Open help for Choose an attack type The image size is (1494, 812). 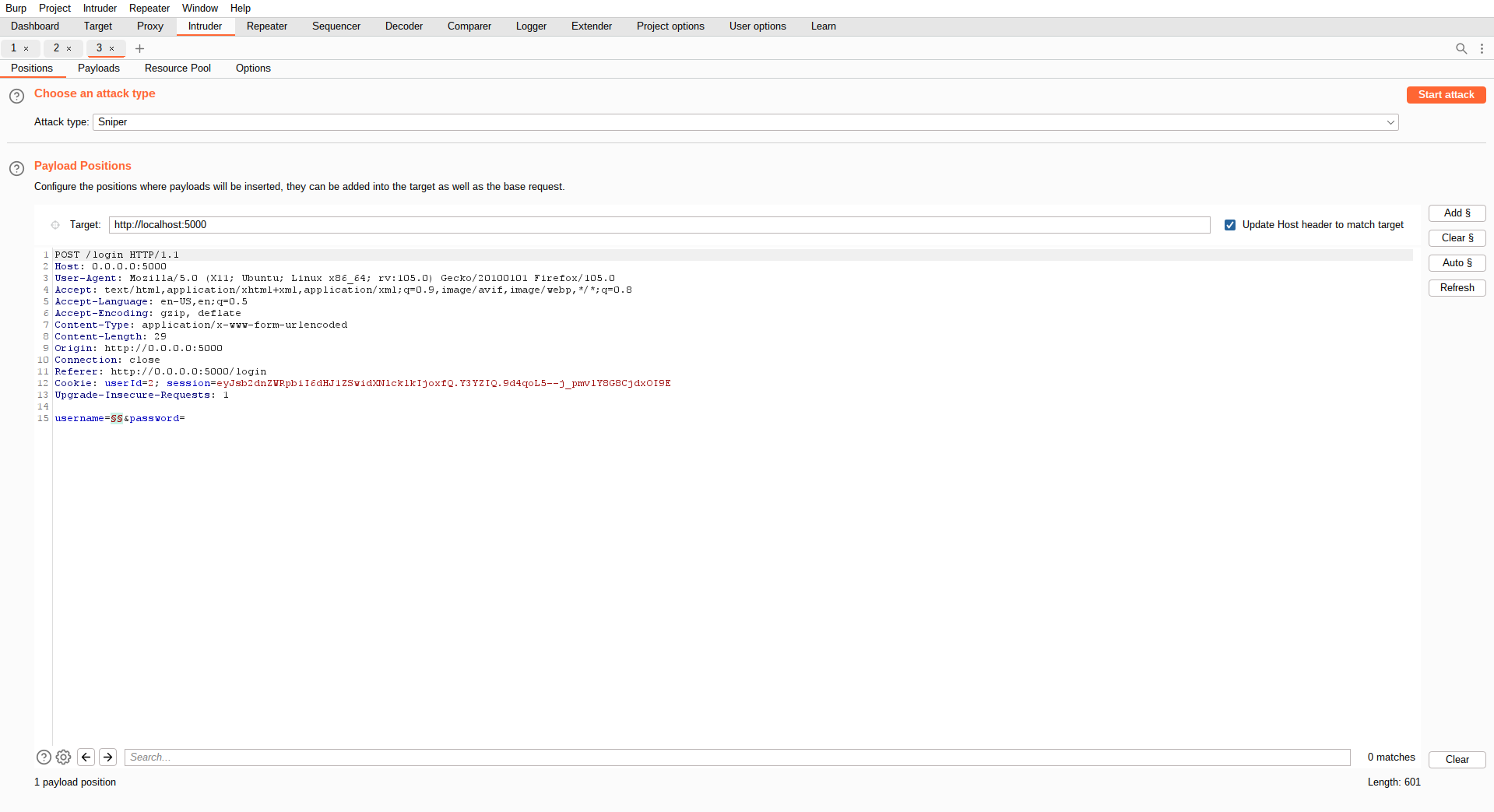(16, 96)
